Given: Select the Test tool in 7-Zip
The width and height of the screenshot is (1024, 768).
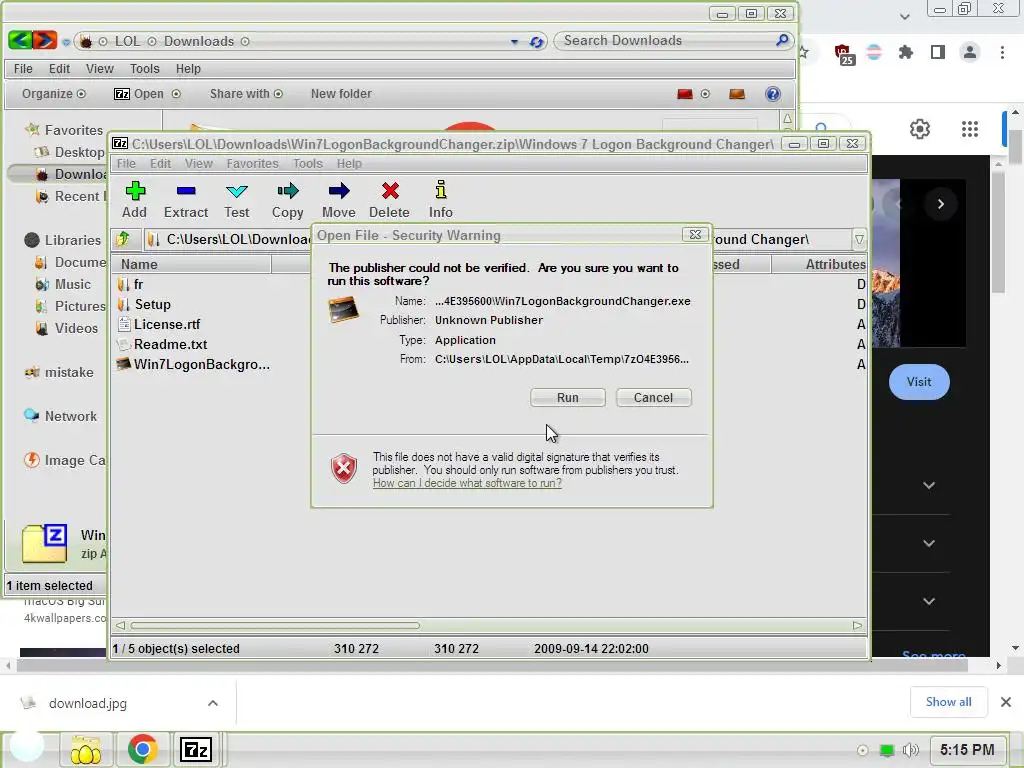Looking at the screenshot, I should pos(236,200).
